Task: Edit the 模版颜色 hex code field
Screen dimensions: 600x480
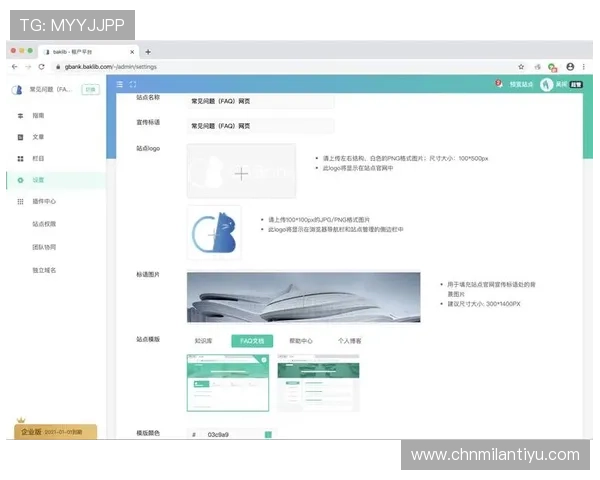Action: pyautogui.click(x=232, y=434)
